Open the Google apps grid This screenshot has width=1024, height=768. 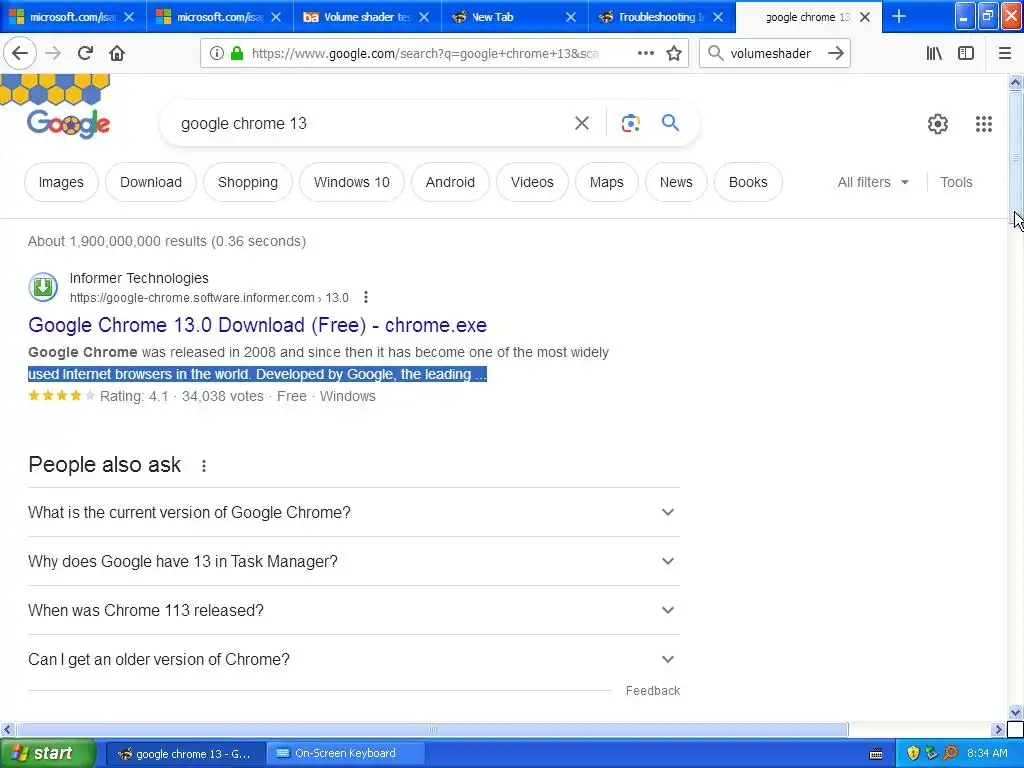tap(984, 123)
